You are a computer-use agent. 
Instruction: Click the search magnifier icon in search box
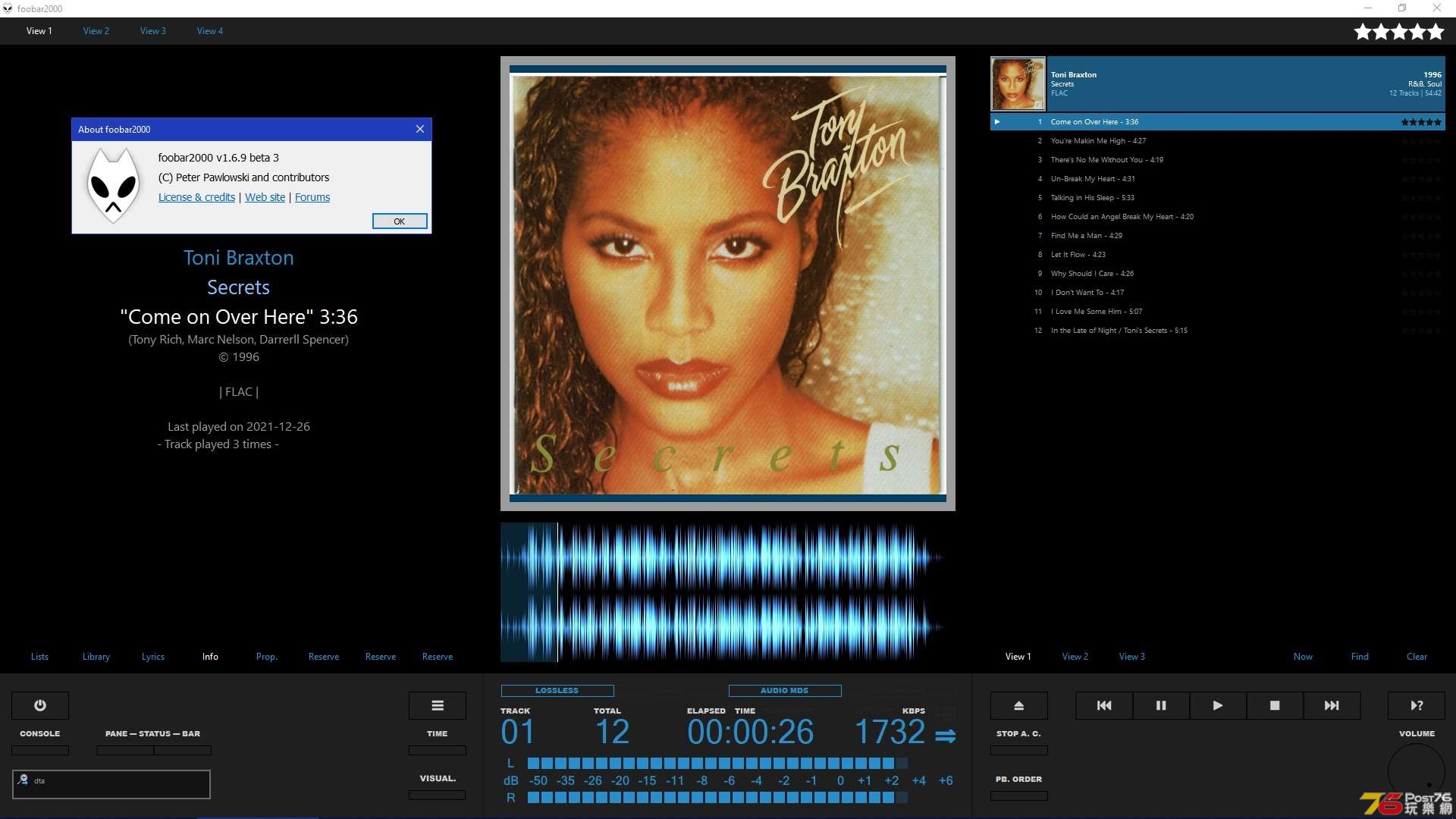(23, 780)
